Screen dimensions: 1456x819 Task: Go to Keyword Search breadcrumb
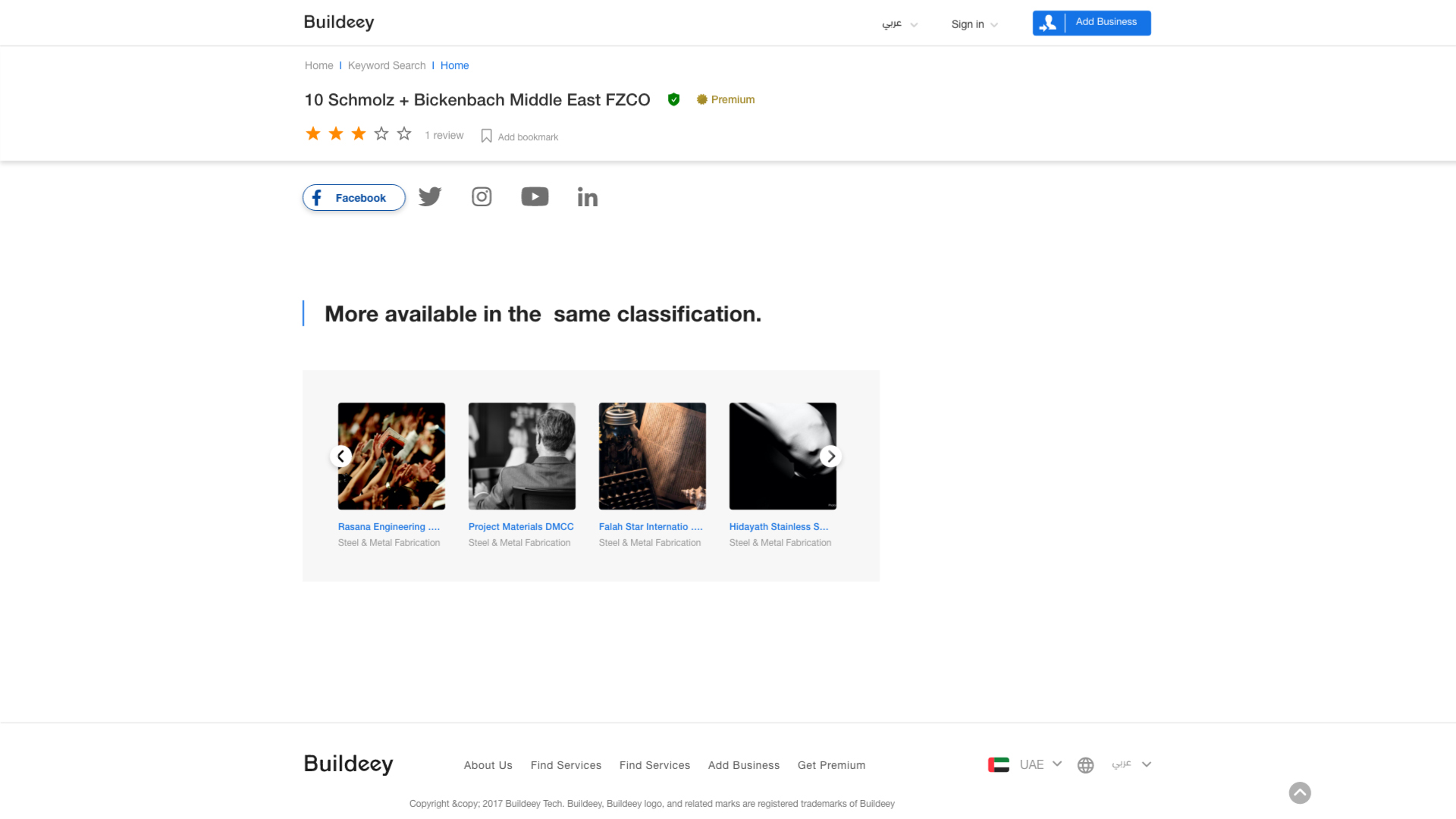[x=387, y=66]
